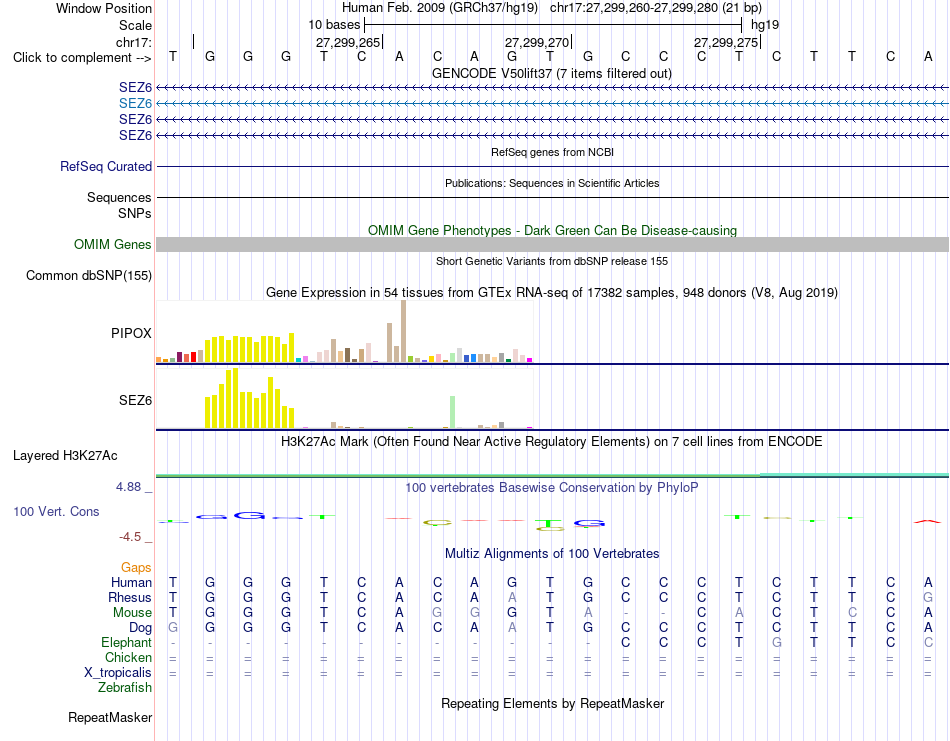Click the '27,299,275' position marker
The height and width of the screenshot is (741, 950).
click(726, 42)
